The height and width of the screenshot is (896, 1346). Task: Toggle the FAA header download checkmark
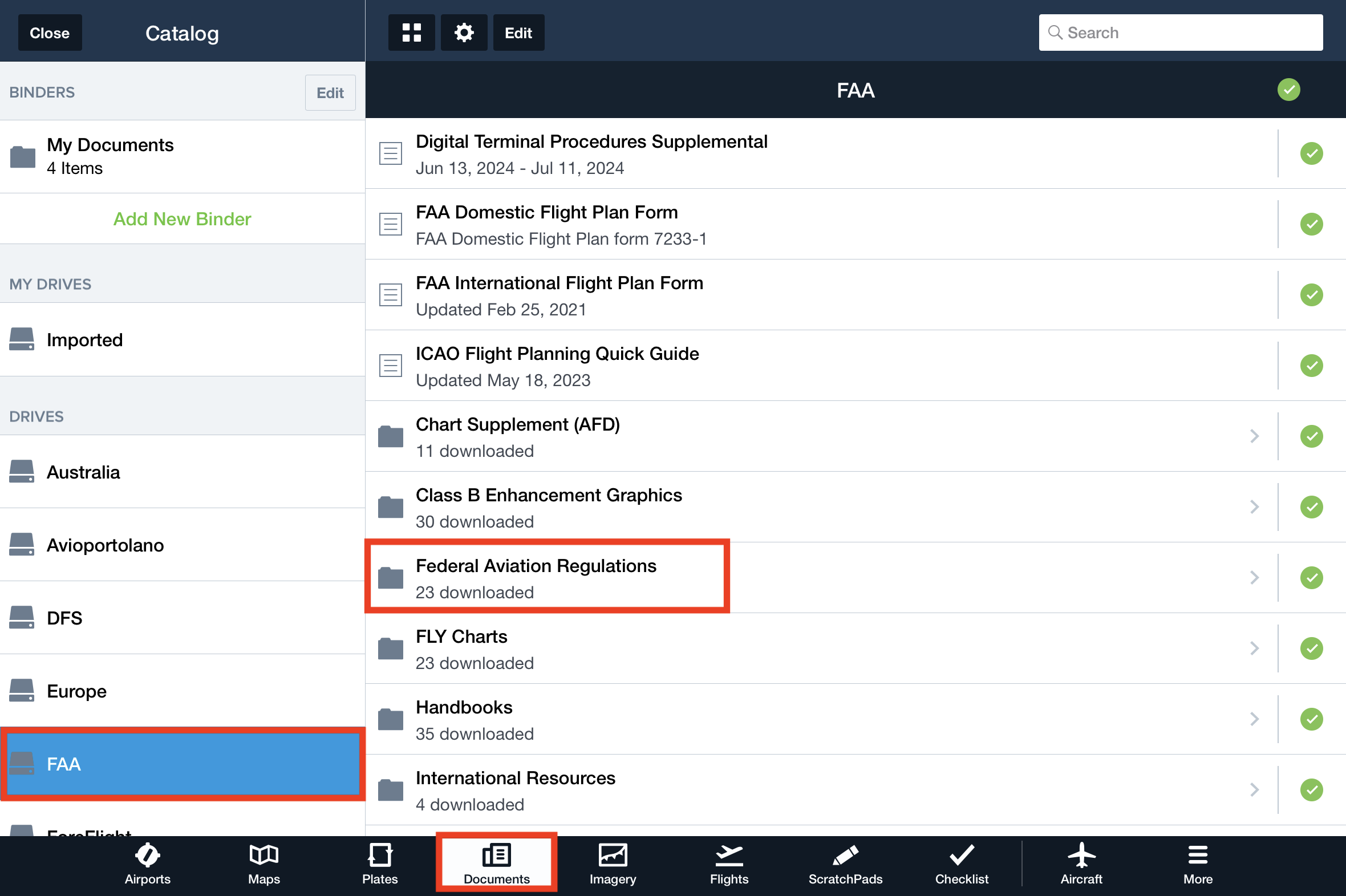pyautogui.click(x=1289, y=90)
